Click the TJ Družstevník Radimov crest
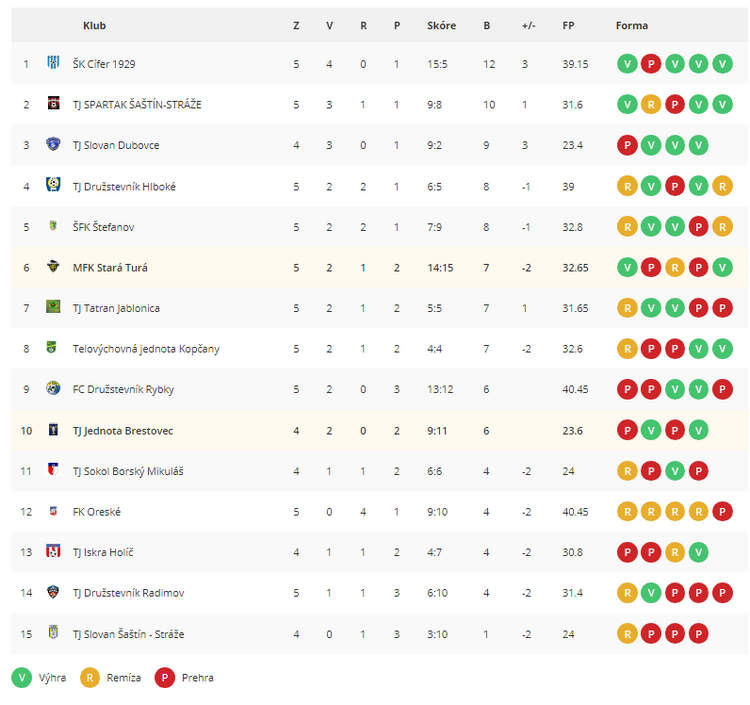Image resolution: width=750 pixels, height=705 pixels. pyautogui.click(x=53, y=592)
